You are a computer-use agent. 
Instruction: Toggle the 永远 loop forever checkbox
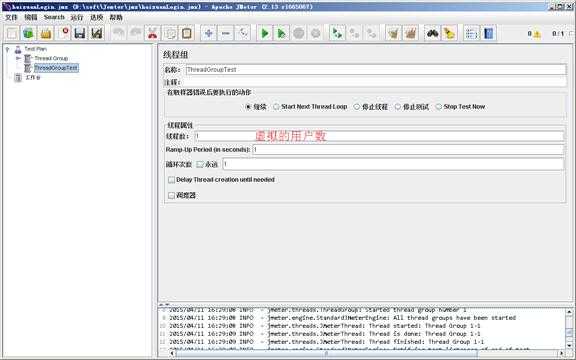click(207, 165)
